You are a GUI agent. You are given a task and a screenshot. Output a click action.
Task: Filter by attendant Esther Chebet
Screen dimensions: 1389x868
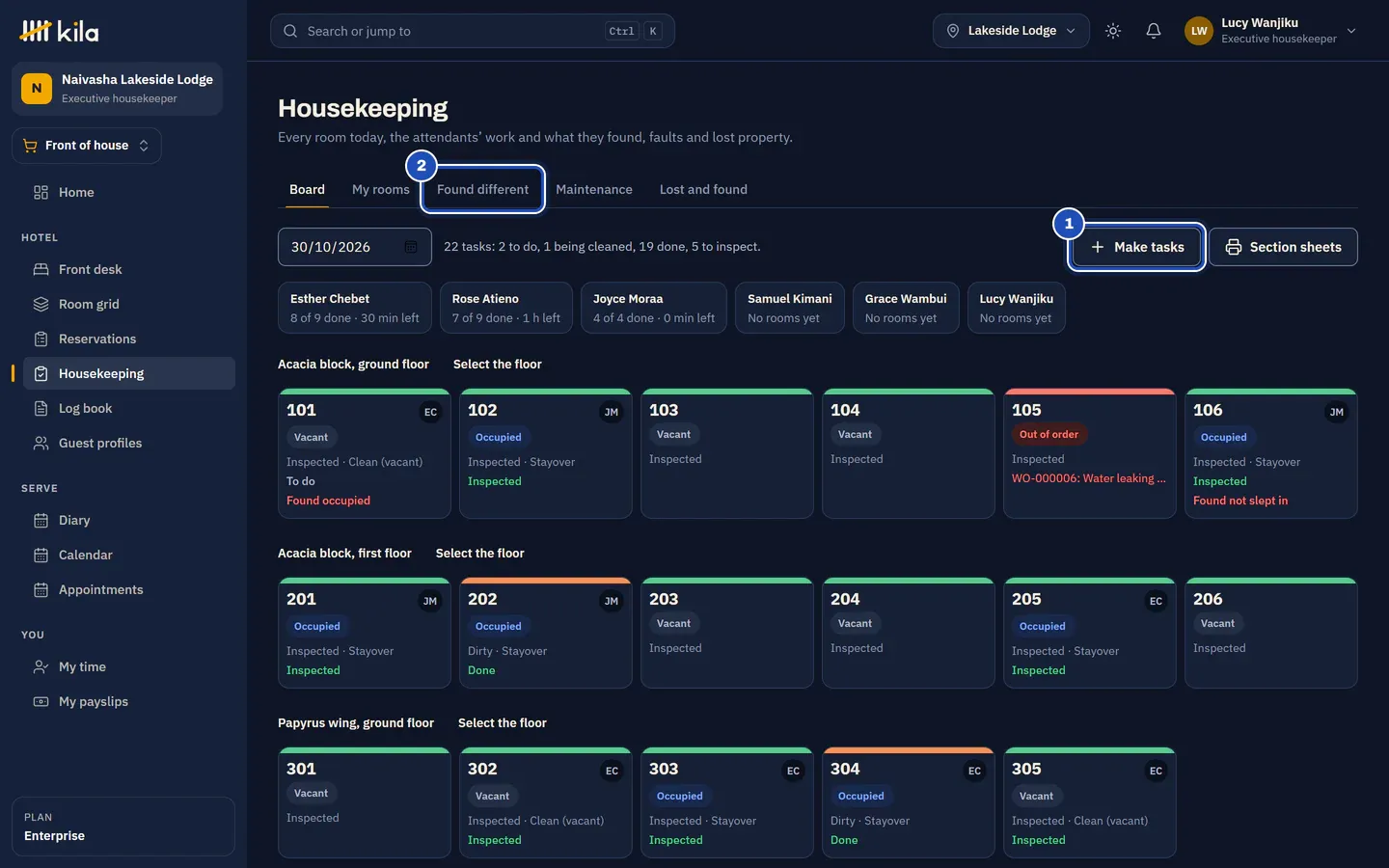355,308
